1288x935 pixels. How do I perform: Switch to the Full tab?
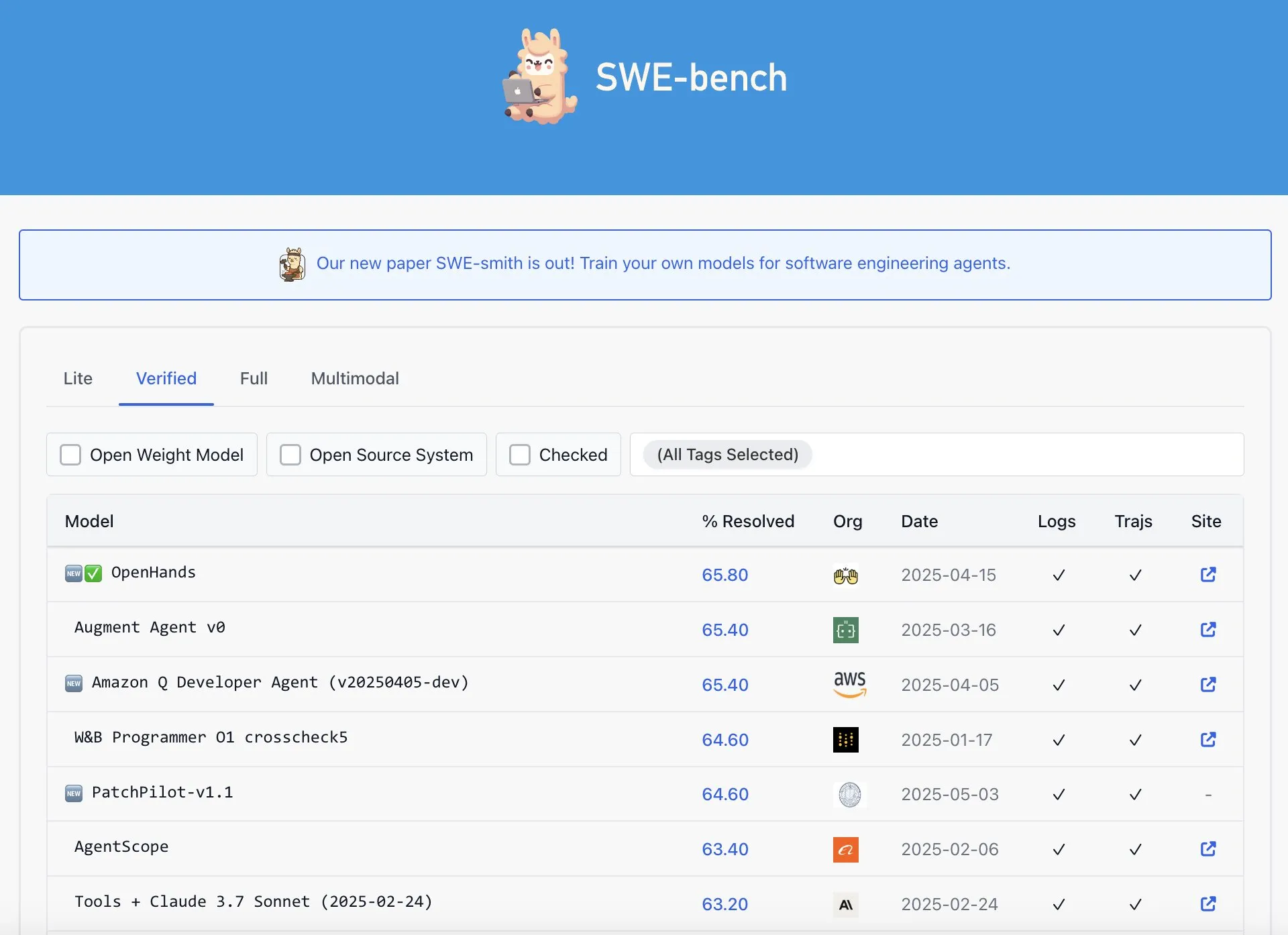point(254,378)
